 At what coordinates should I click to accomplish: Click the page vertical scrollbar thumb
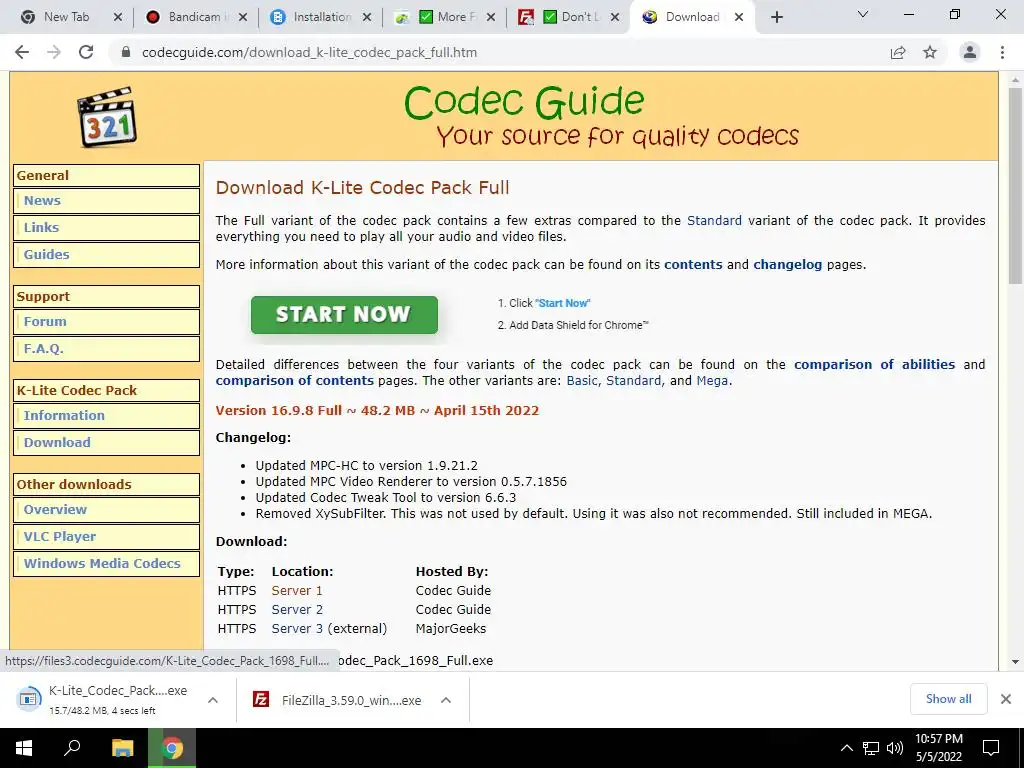tap(1015, 185)
